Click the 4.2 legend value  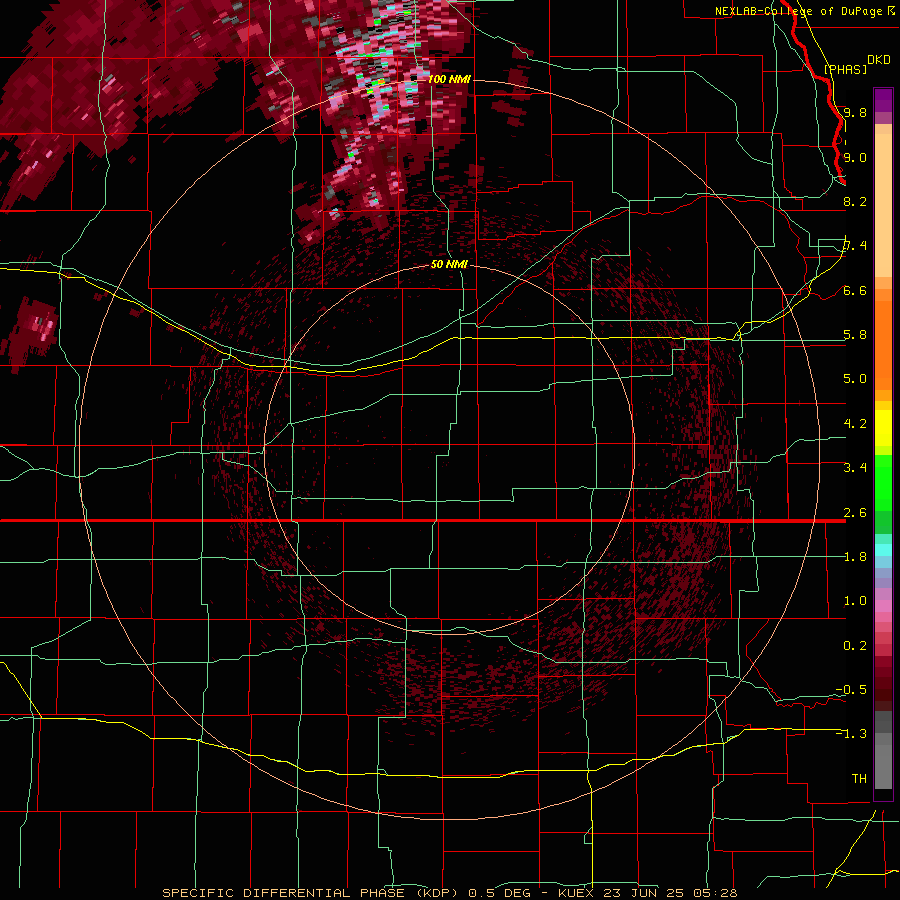point(855,423)
